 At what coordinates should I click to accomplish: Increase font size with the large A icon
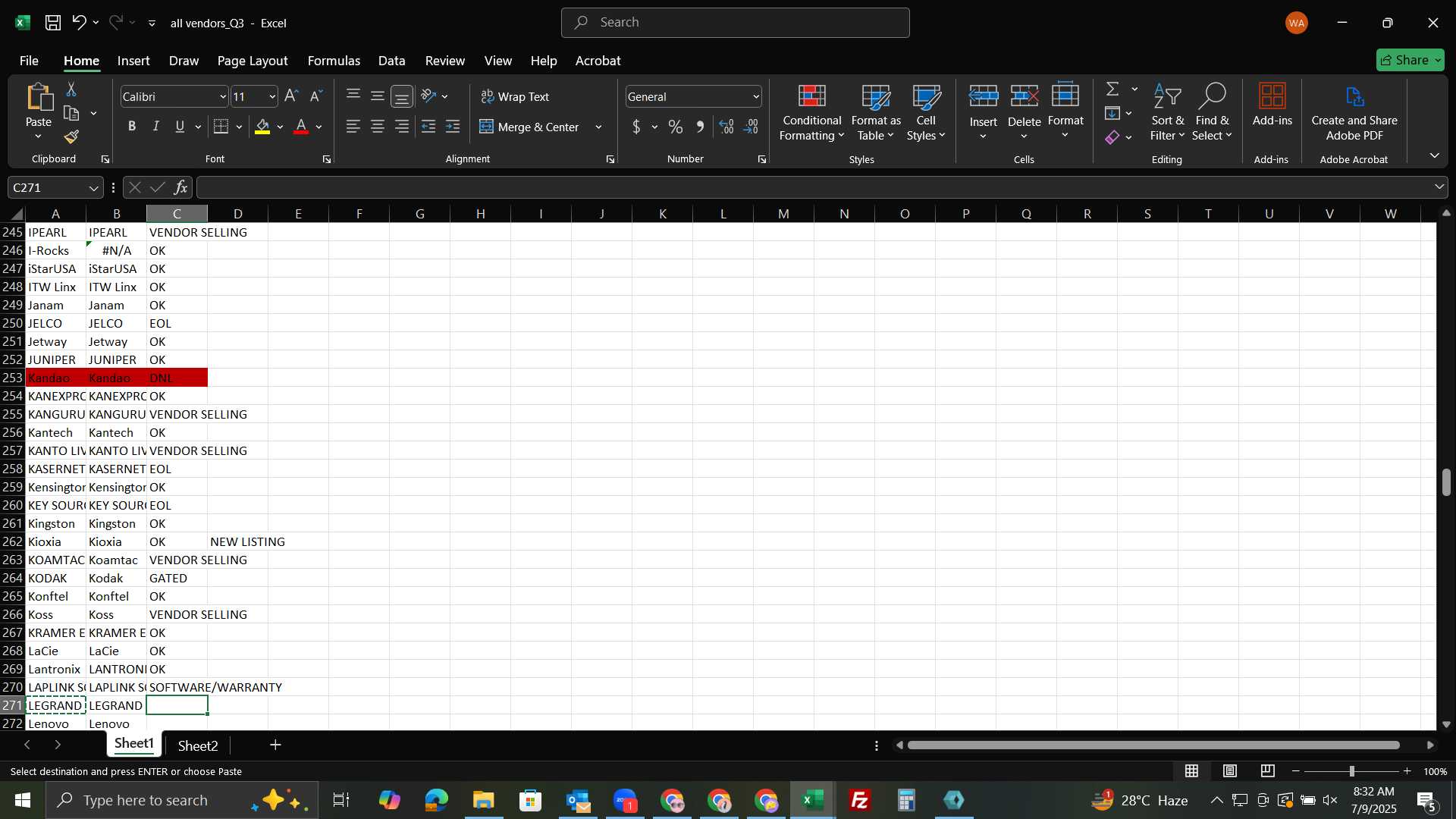coord(291,96)
